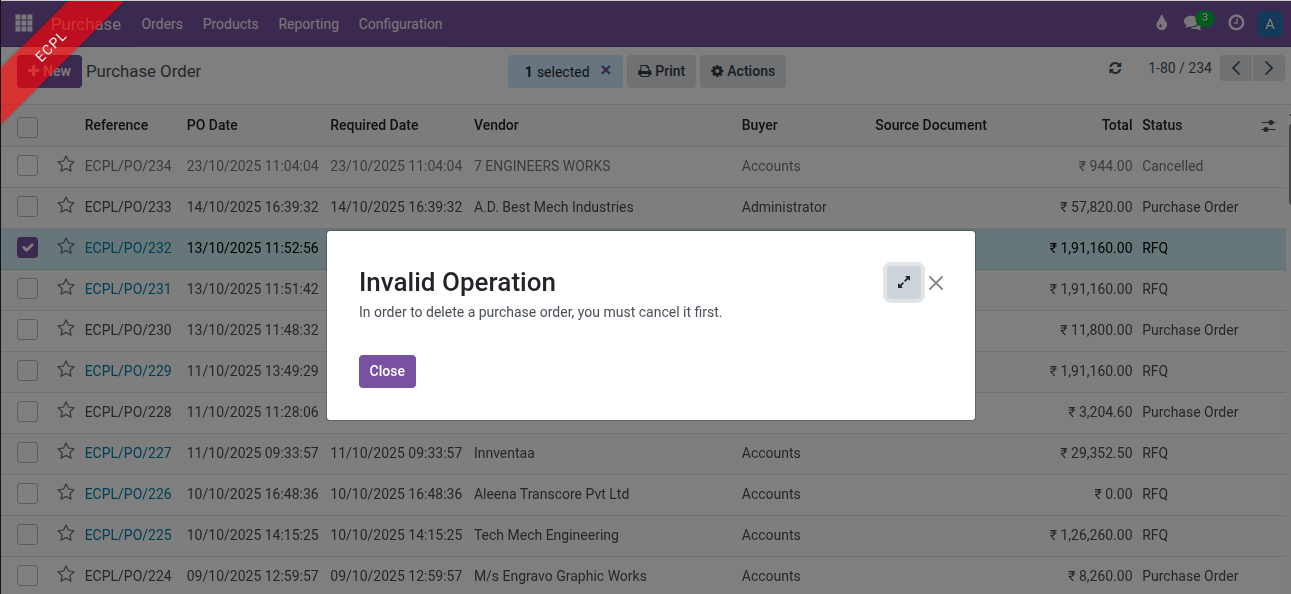Open the Orders menu
The height and width of the screenshot is (594, 1291).
click(162, 24)
